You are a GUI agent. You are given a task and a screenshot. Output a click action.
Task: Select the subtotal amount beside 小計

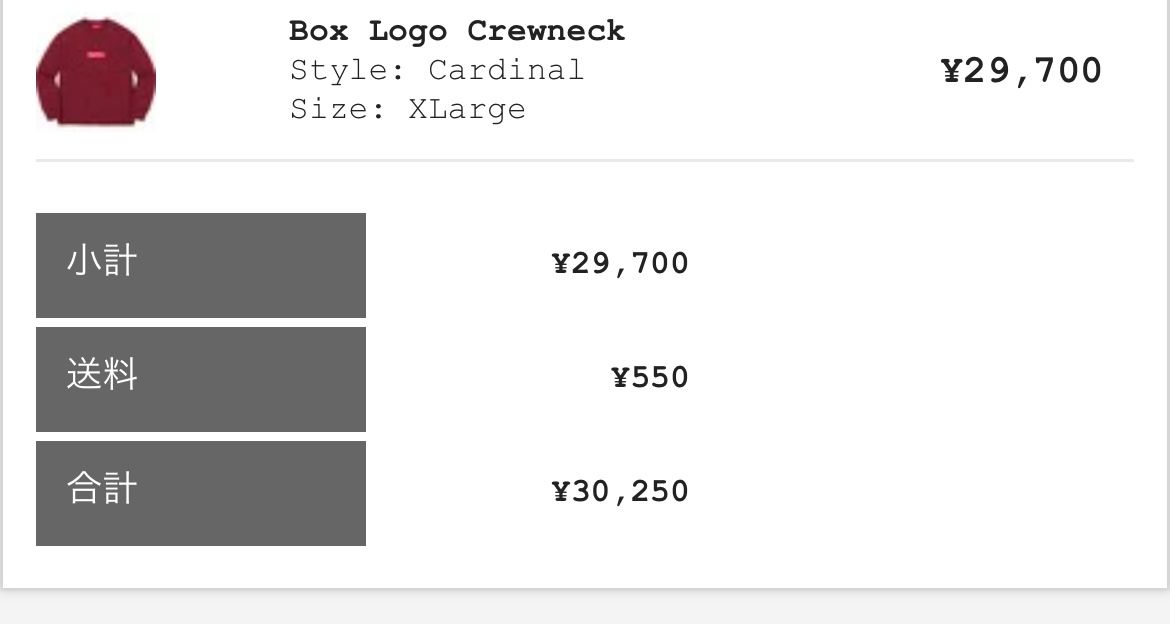(x=619, y=263)
